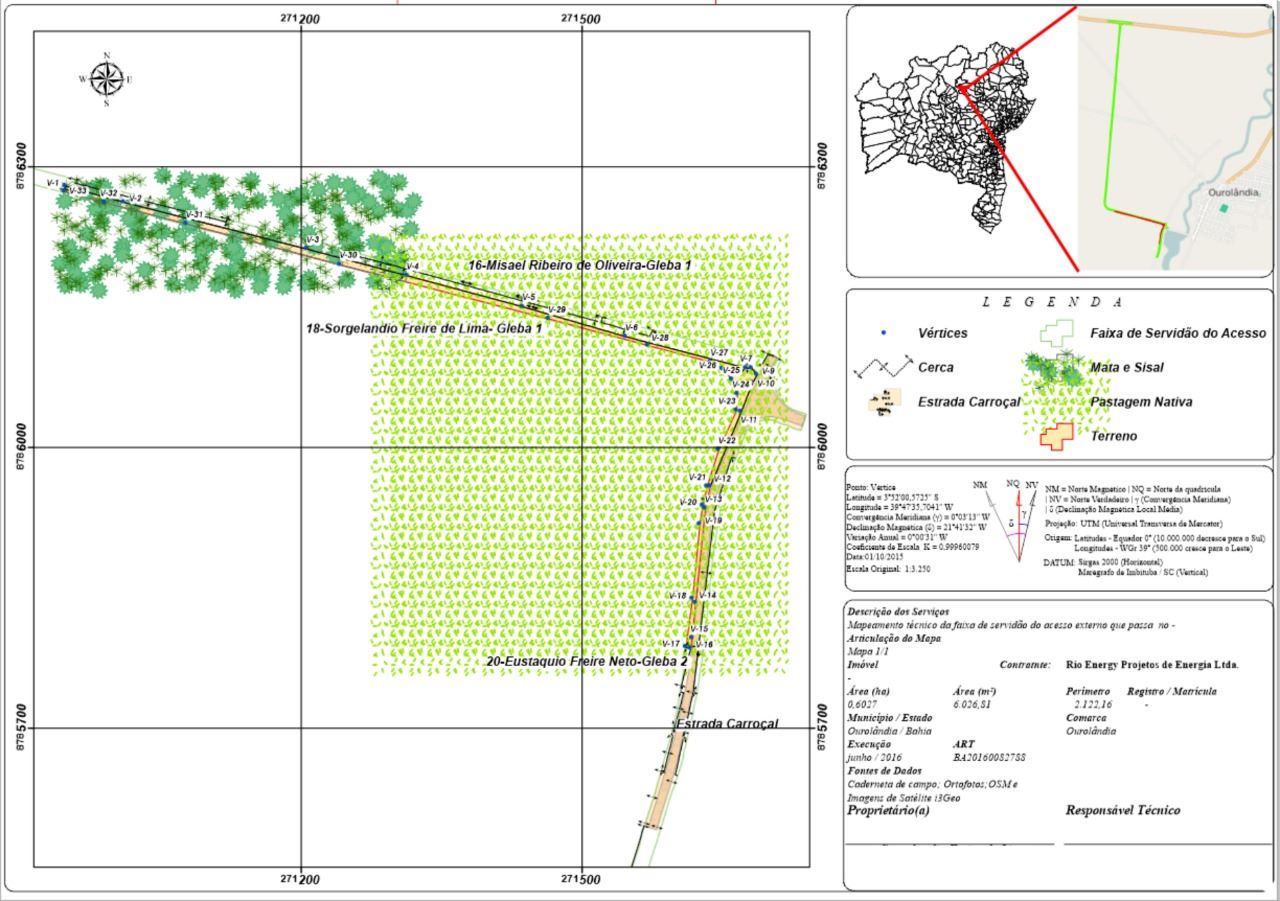This screenshot has width=1280, height=901.
Task: Click the Faixa de Servidão legend symbol
Action: [1058, 333]
